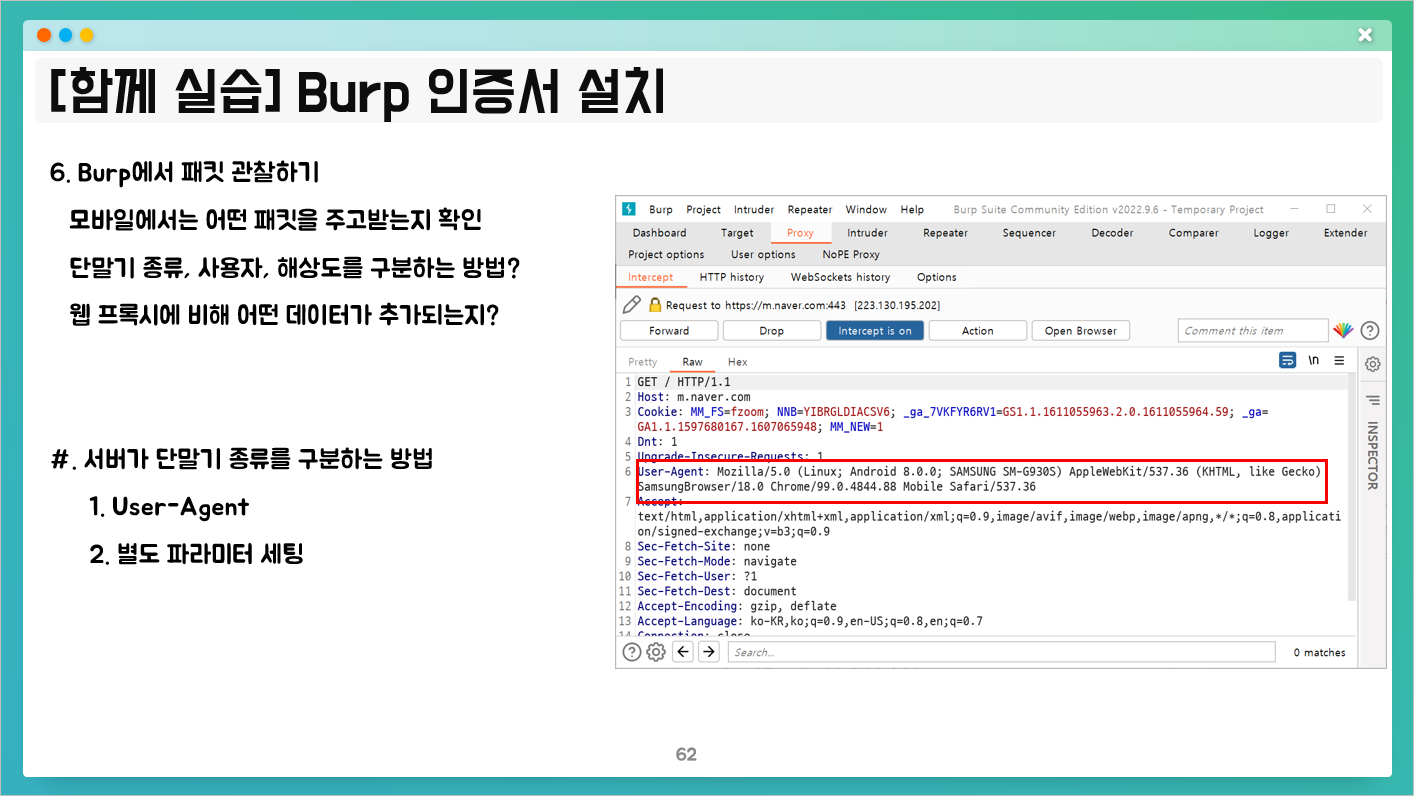Switch to the Target tab
The width and height of the screenshot is (1414, 796).
pos(737,233)
